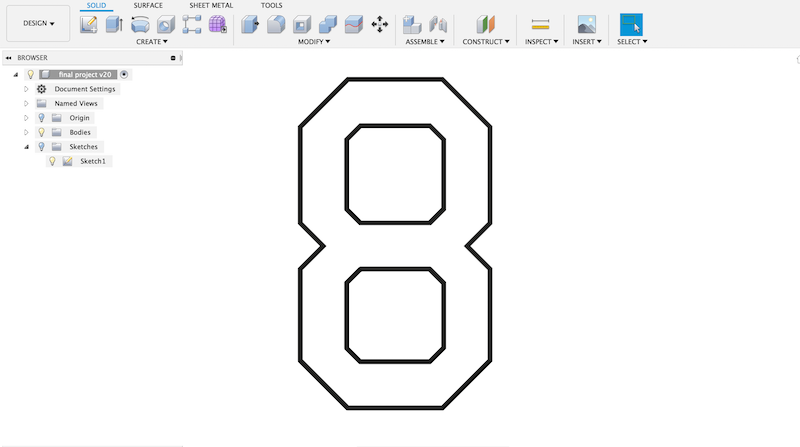Expand the Origin tree node
The width and height of the screenshot is (800, 447).
(x=26, y=118)
